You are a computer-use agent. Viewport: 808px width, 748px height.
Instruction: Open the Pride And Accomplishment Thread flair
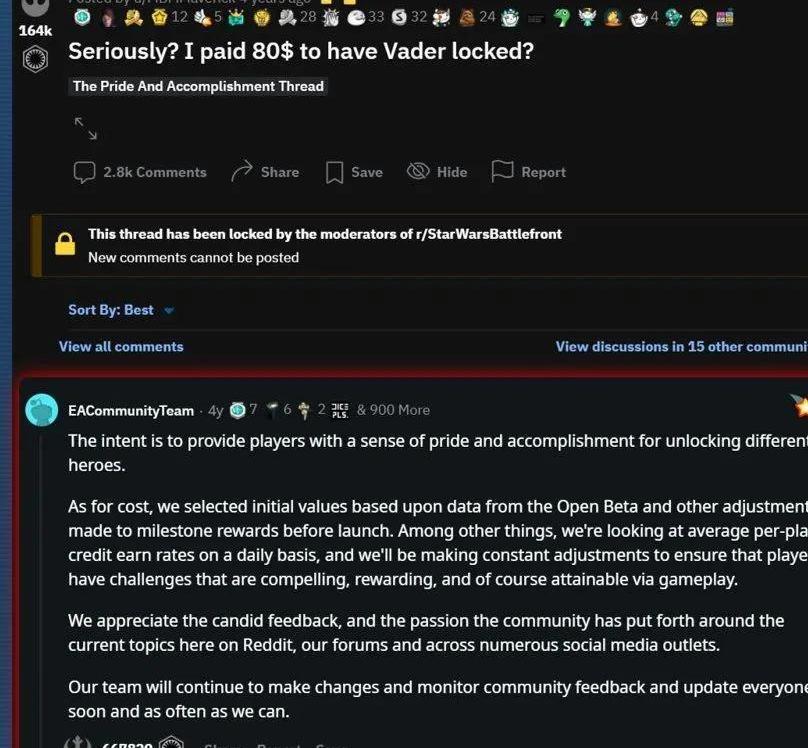tap(198, 87)
